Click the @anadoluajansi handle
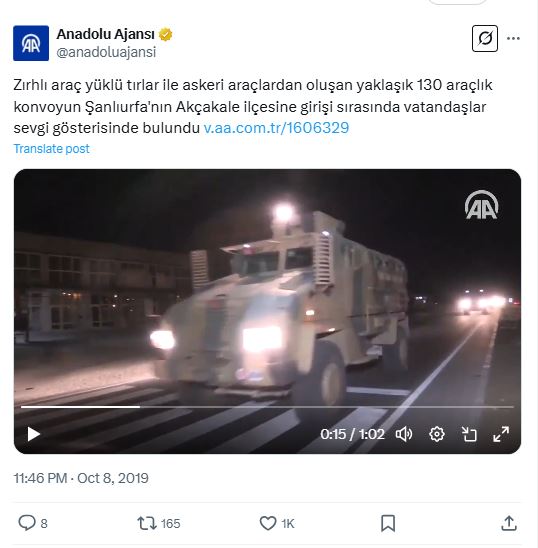 [x=106, y=52]
